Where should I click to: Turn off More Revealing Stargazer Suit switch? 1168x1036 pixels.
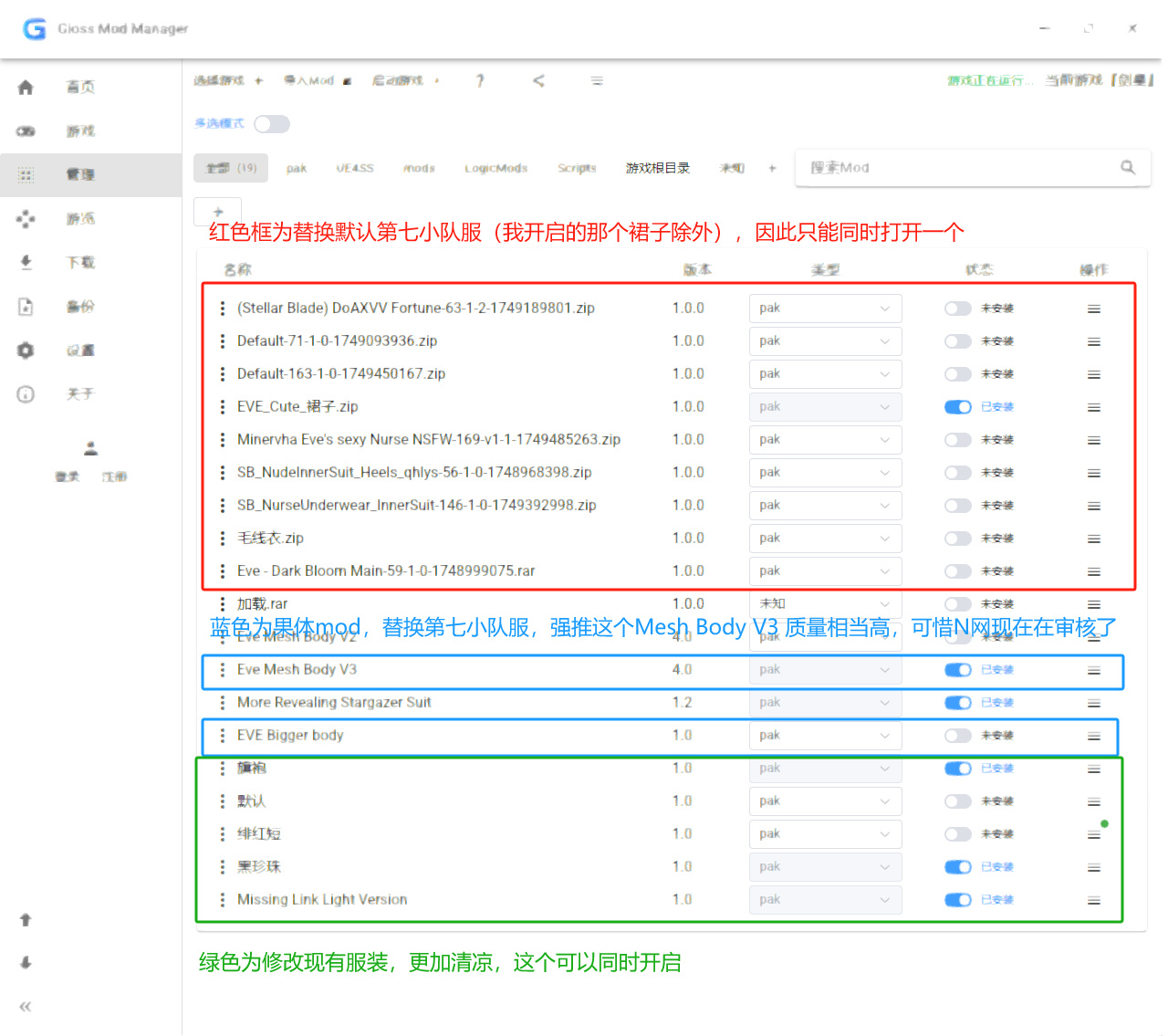pyautogui.click(x=957, y=703)
